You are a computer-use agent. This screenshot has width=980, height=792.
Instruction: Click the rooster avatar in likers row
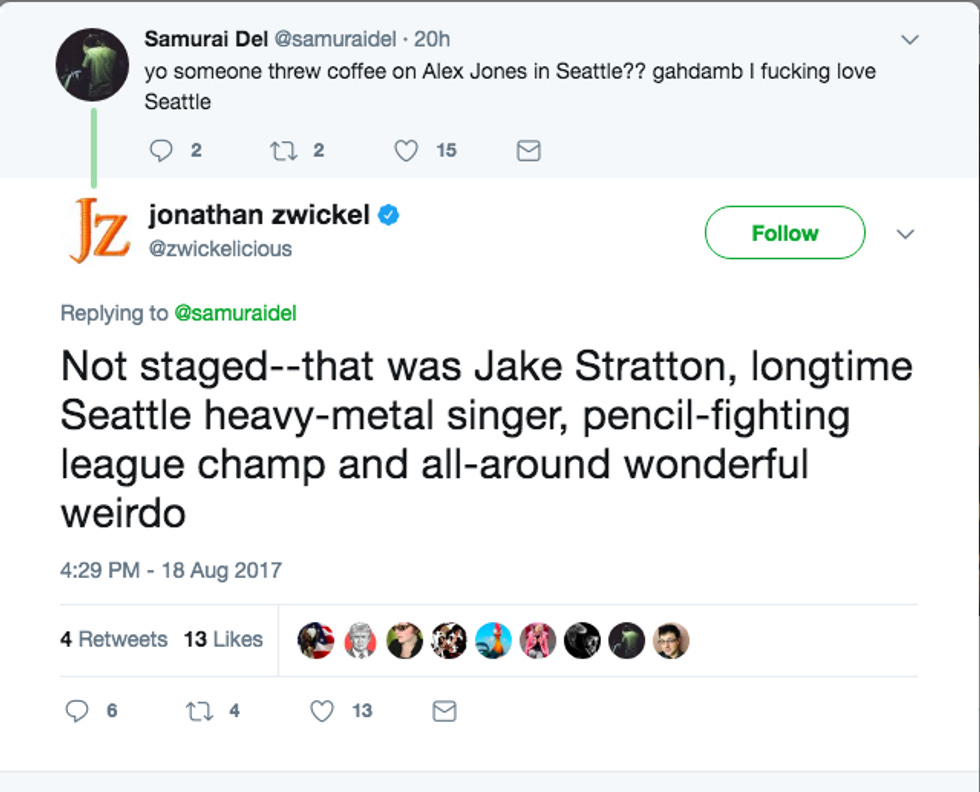pos(493,641)
